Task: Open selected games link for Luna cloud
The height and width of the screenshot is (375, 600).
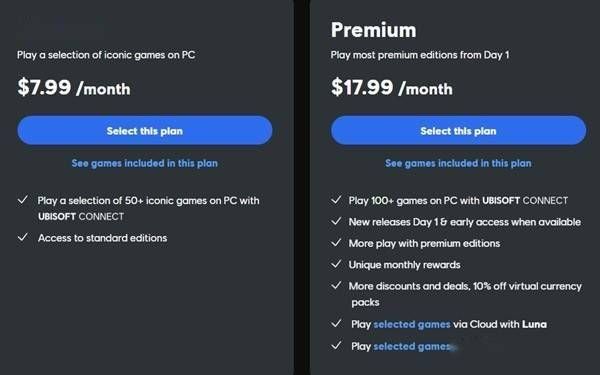Action: 412,324
